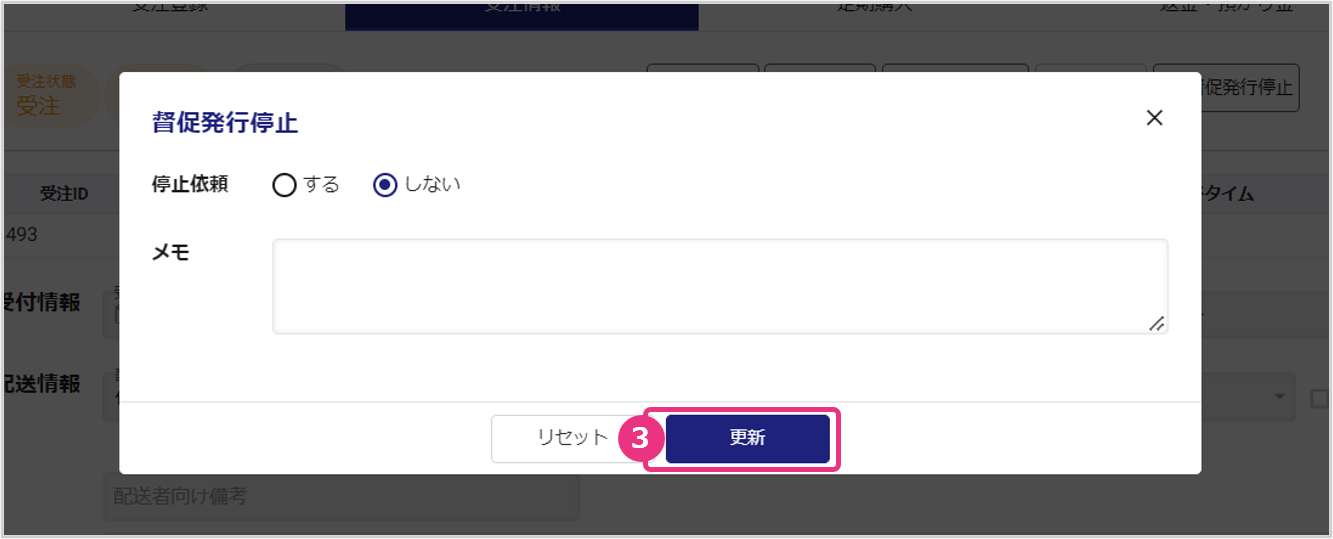
Task: Click inside the メモ text area
Action: coord(720,286)
